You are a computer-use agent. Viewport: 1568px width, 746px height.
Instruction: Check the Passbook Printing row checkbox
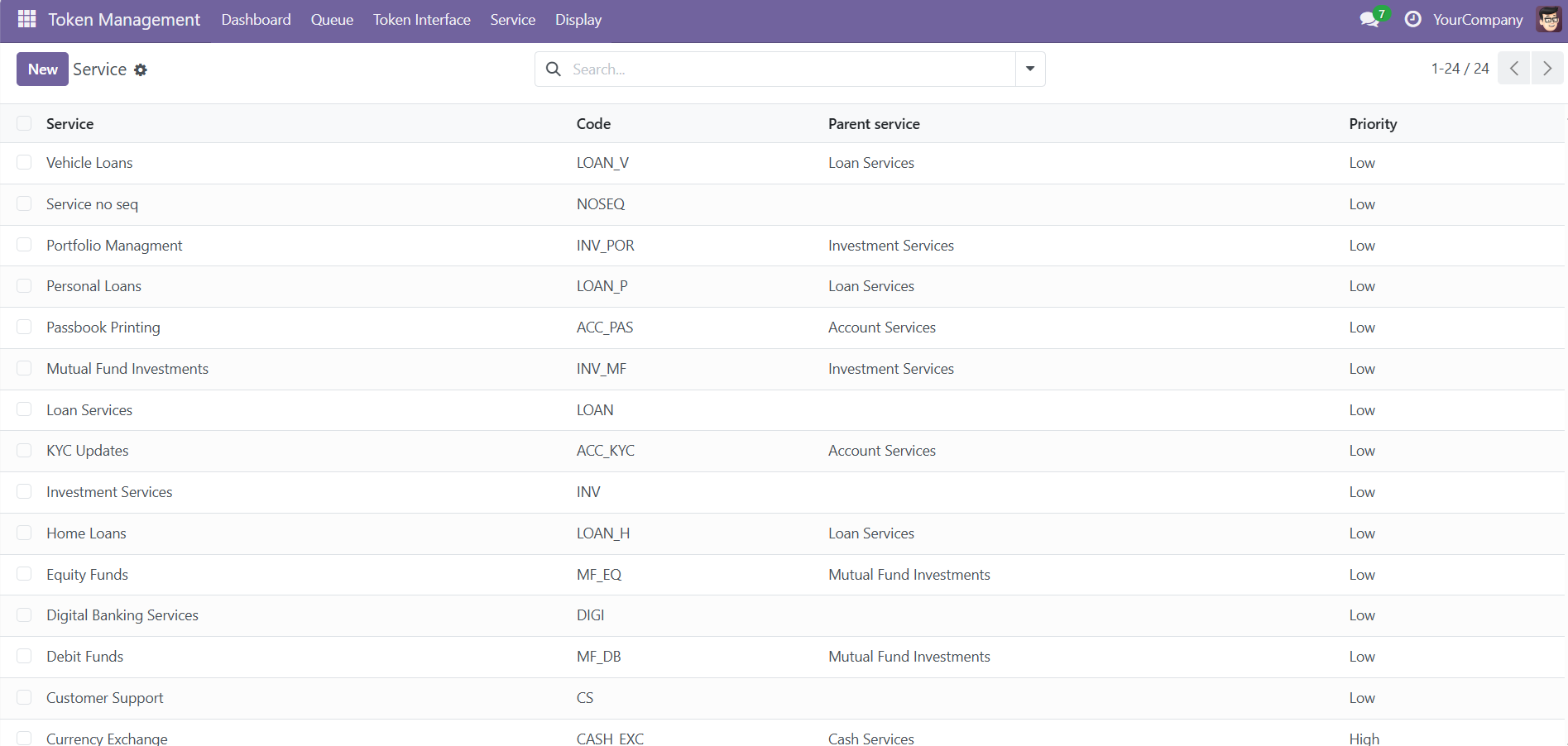pos(24,327)
